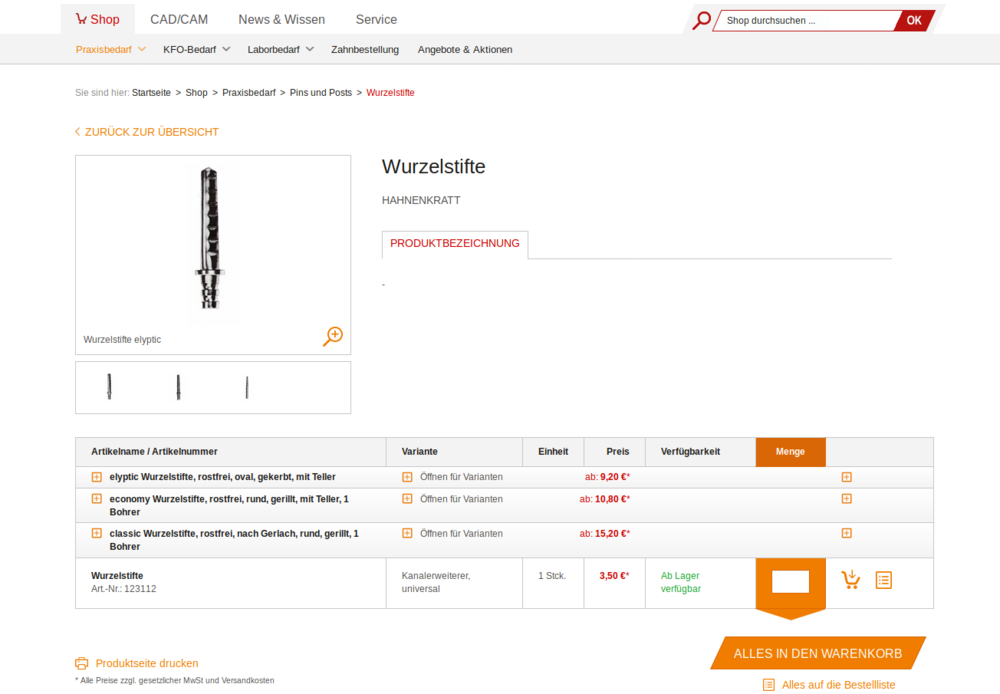Image resolution: width=1000 pixels, height=694 pixels.
Task: Zoom product image with magnifier icon
Action: click(x=333, y=336)
